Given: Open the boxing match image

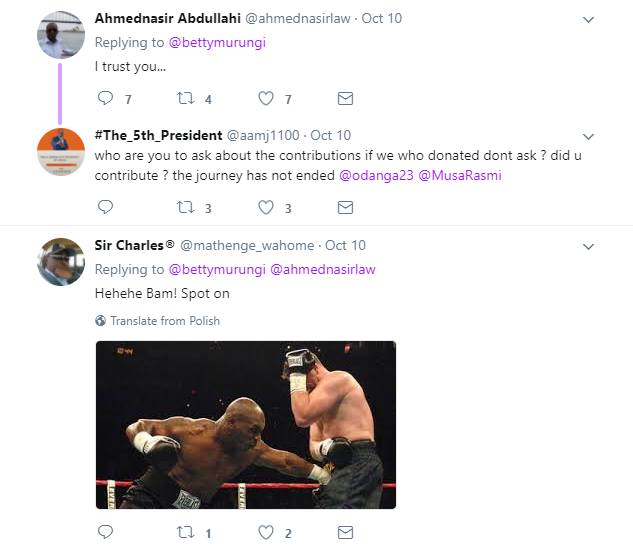Looking at the screenshot, I should pos(246,425).
